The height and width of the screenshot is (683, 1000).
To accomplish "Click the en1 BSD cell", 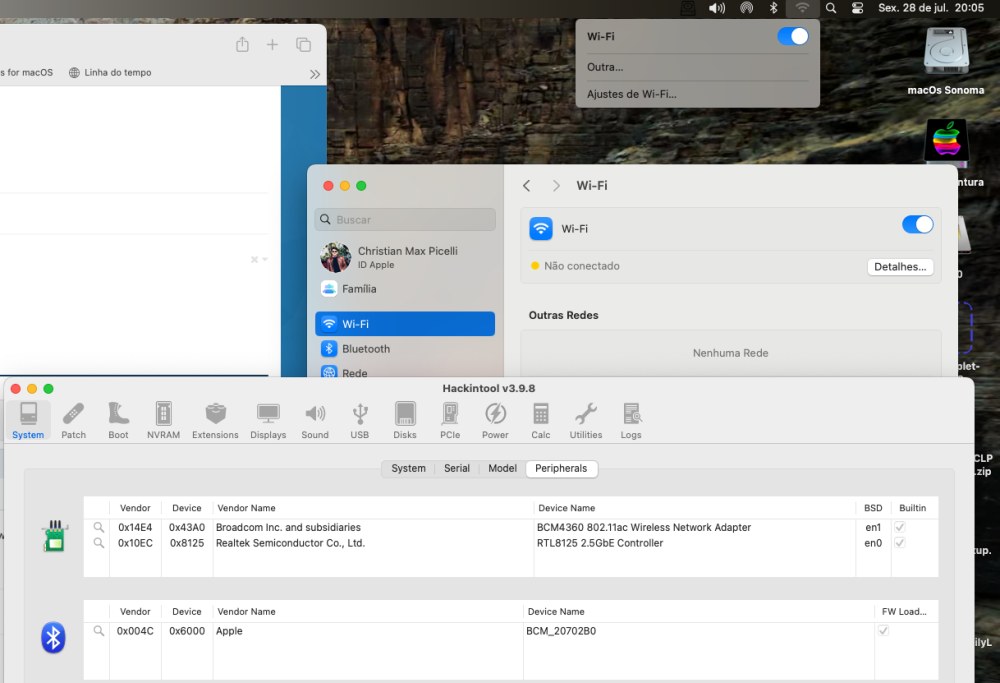I will coord(873,527).
